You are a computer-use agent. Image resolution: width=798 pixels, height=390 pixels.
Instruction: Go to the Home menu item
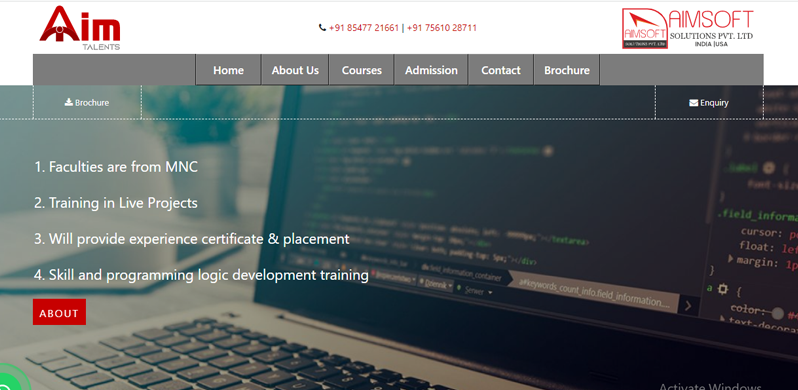[229, 70]
